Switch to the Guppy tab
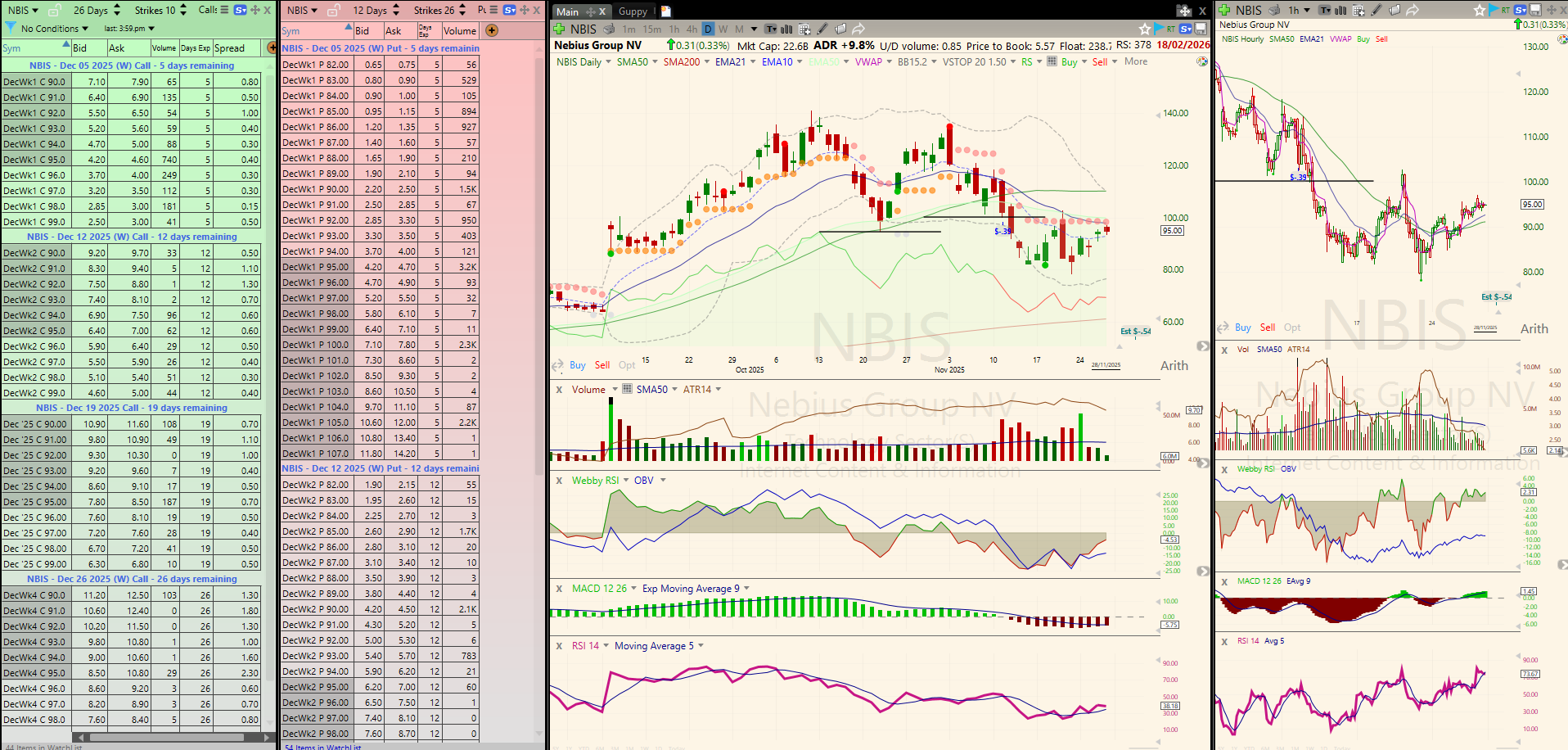 coord(633,11)
